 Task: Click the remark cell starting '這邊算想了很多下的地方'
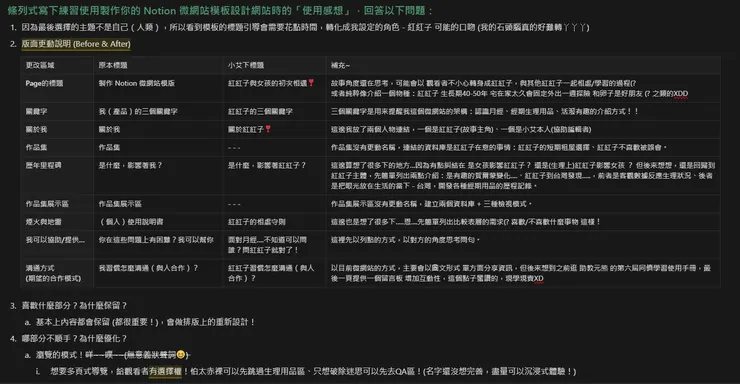[522, 175]
